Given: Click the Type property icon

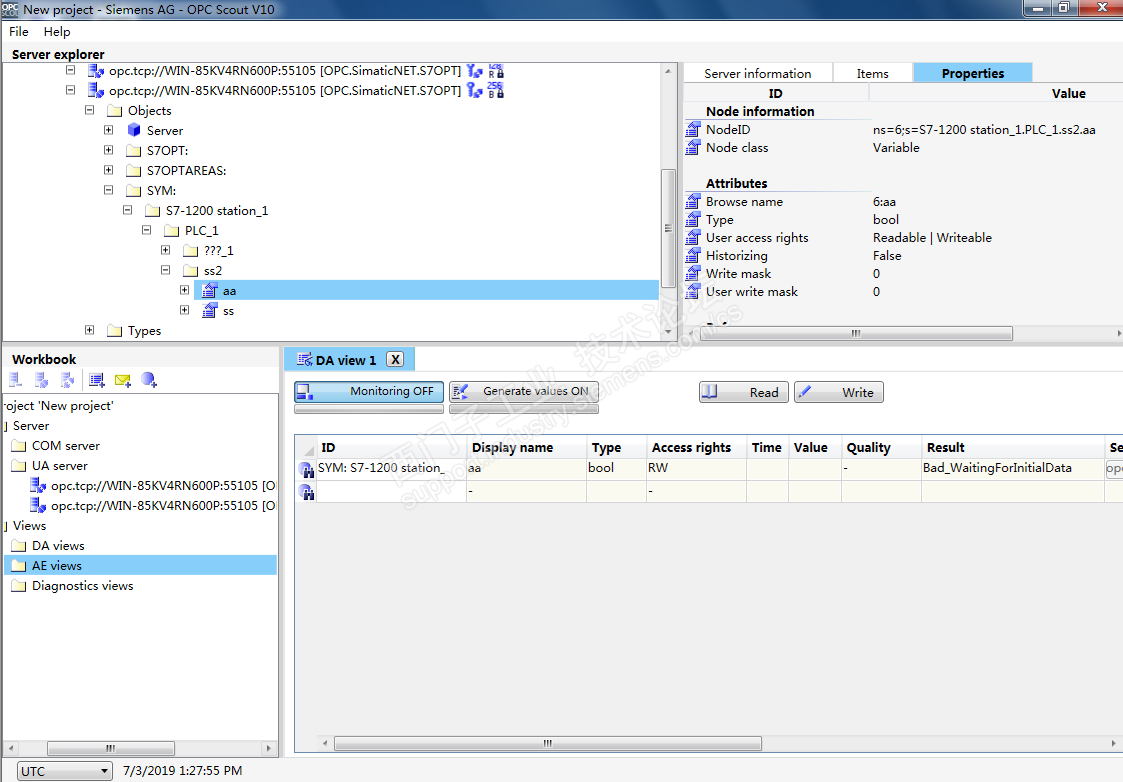Looking at the screenshot, I should tap(693, 220).
